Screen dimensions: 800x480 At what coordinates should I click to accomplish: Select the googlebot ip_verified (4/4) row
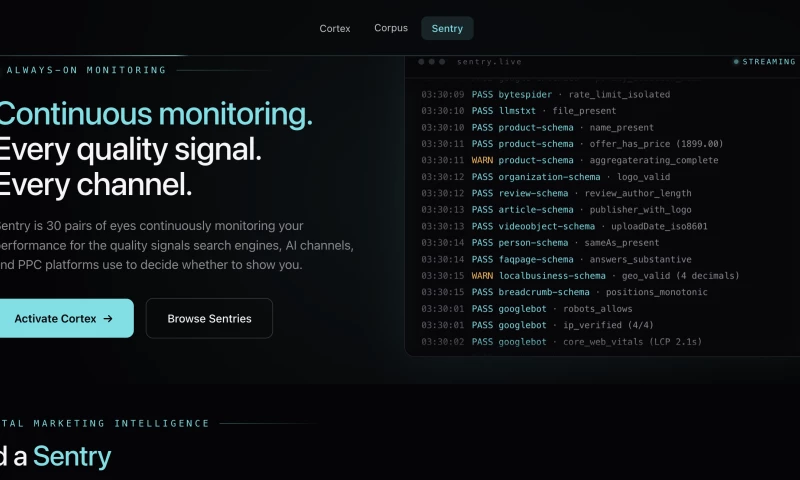[x=537, y=325]
